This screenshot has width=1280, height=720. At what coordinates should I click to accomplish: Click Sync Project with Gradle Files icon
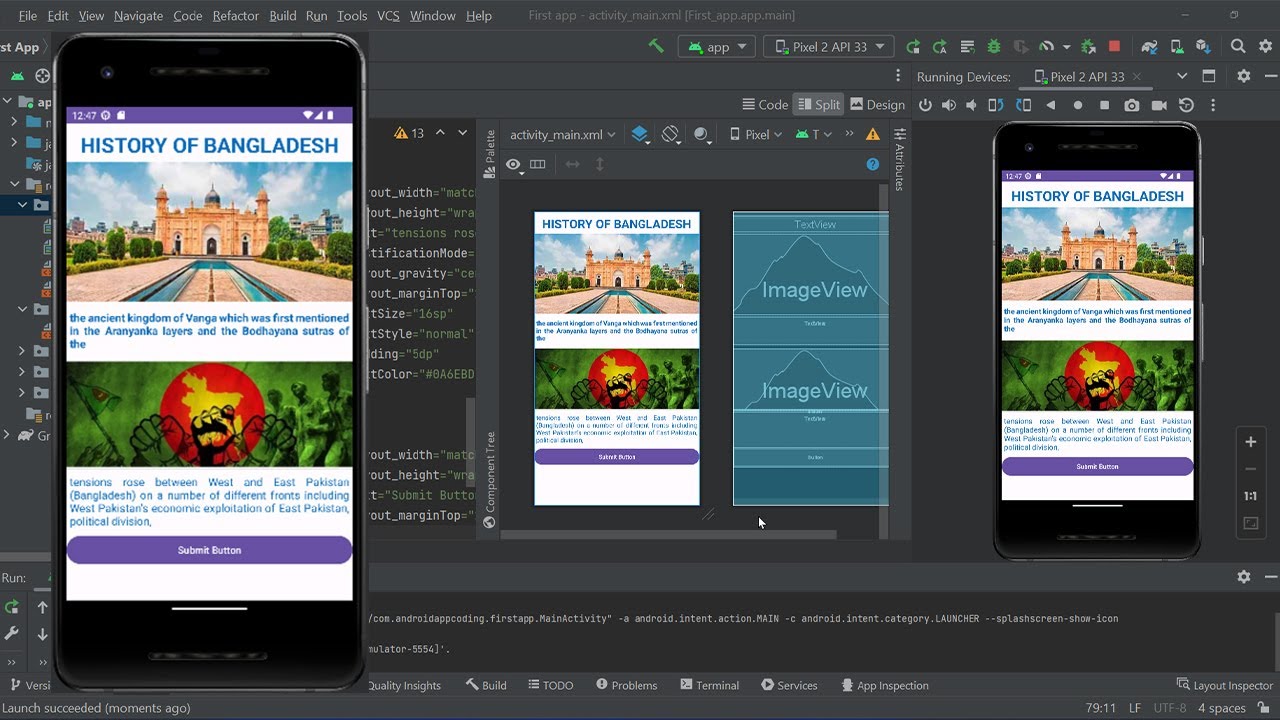point(1150,47)
